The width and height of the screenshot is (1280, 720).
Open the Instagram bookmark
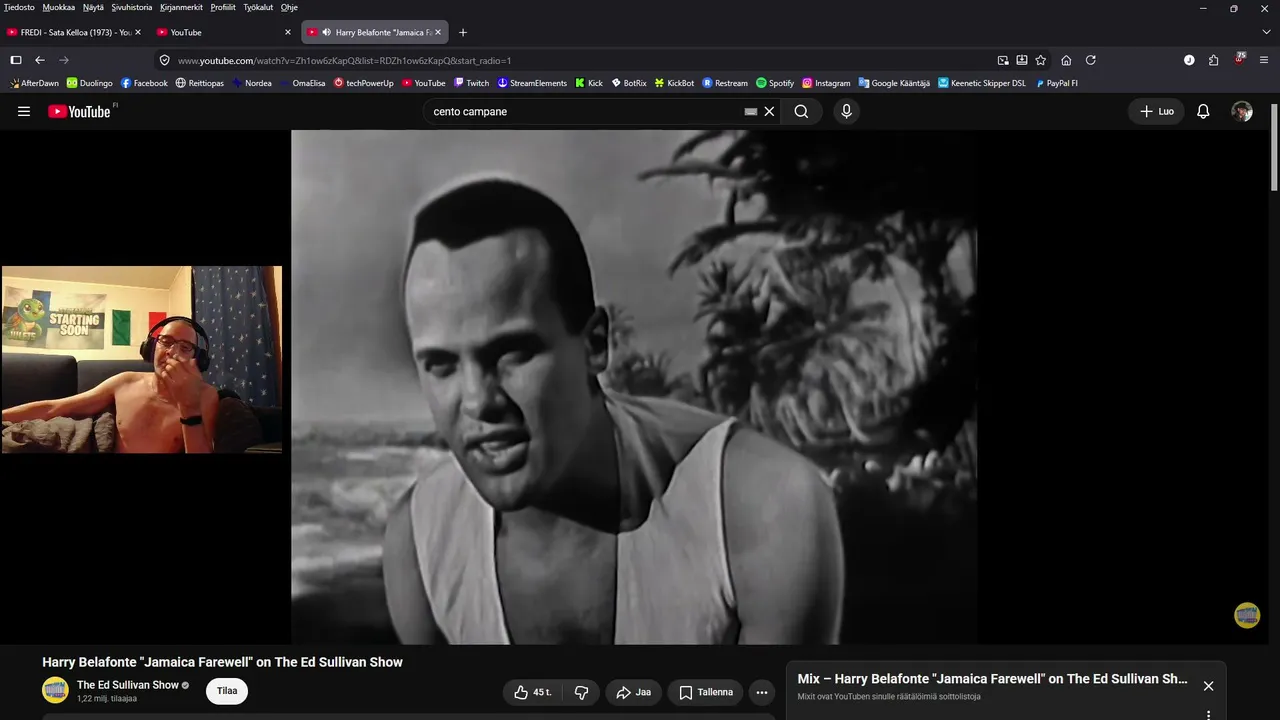826,83
